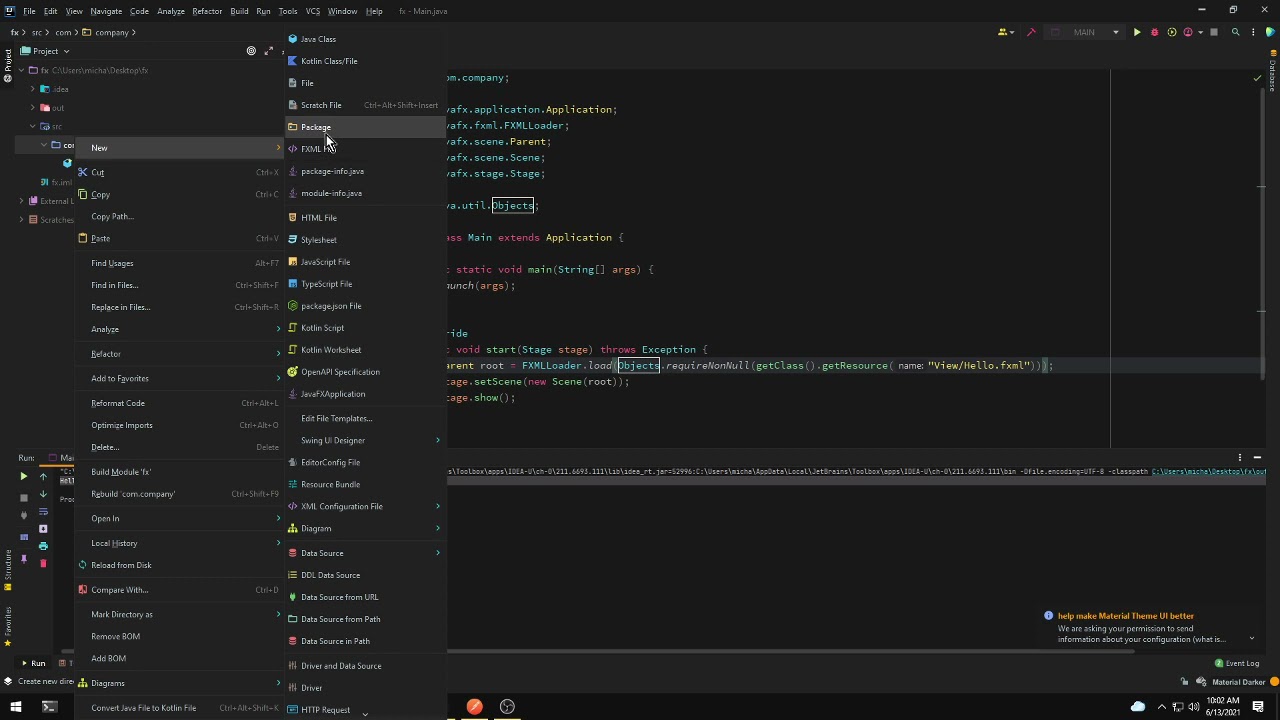Open Run panel three-dots options
This screenshot has height=720, width=1280.
pyautogui.click(x=1240, y=457)
